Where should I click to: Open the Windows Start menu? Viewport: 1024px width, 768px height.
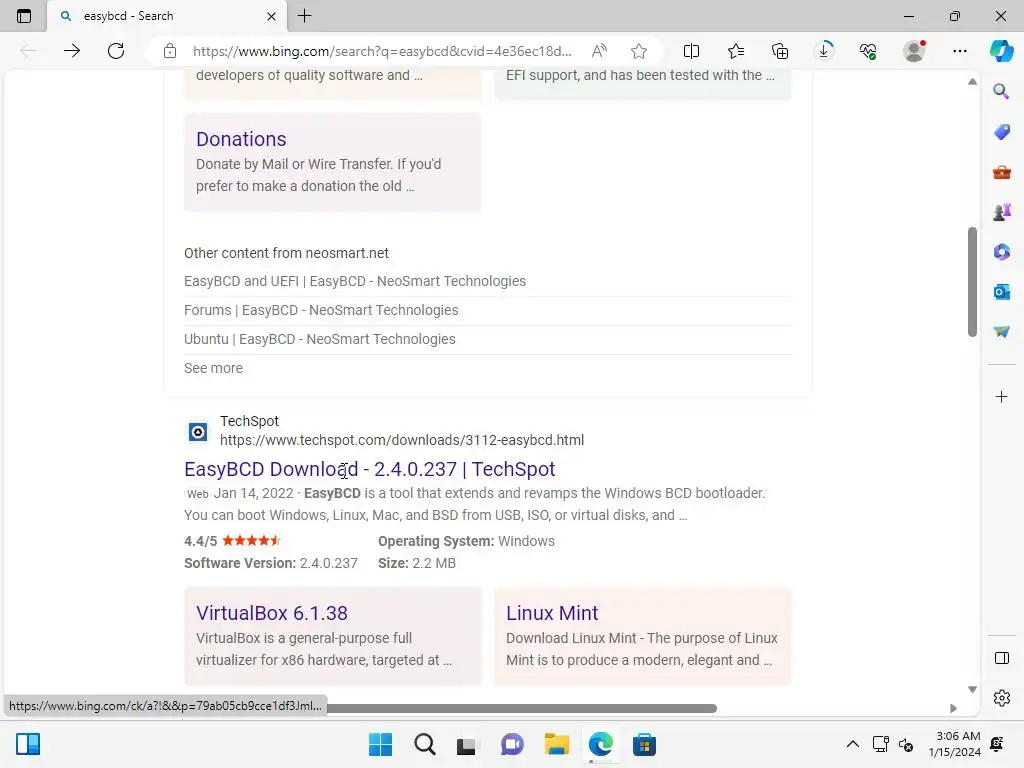(x=381, y=744)
